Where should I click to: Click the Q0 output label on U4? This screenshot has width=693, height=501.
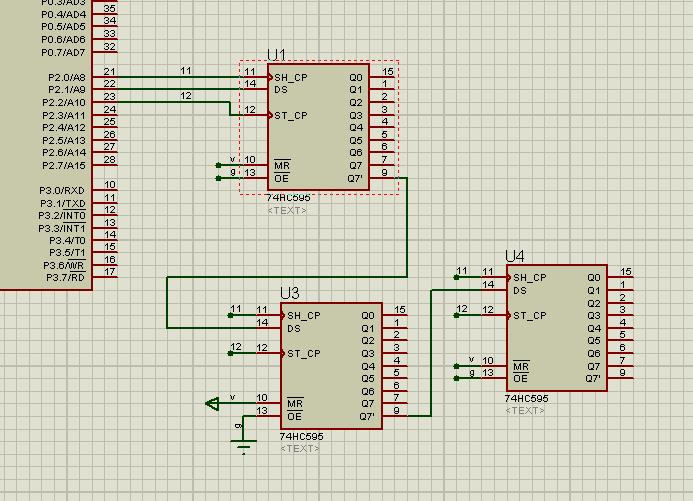click(594, 278)
